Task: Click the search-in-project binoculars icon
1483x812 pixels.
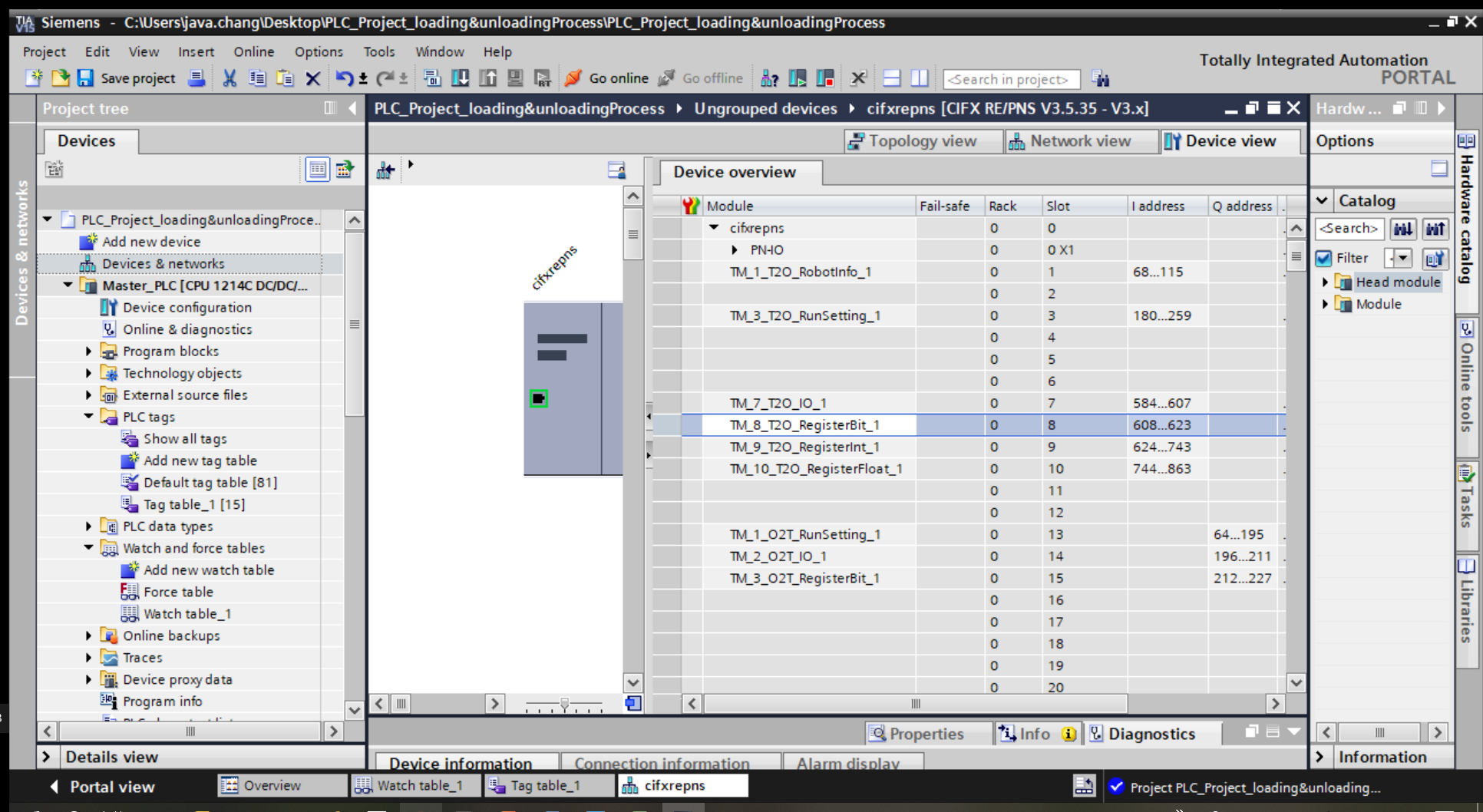Action: coord(1100,78)
